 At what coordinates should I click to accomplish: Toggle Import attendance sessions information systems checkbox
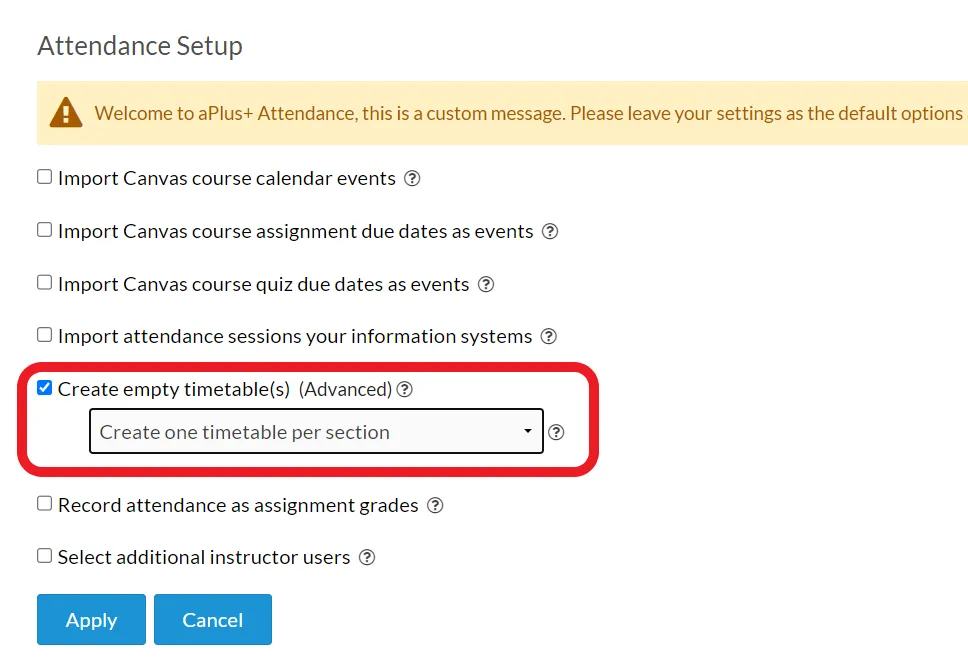44,335
